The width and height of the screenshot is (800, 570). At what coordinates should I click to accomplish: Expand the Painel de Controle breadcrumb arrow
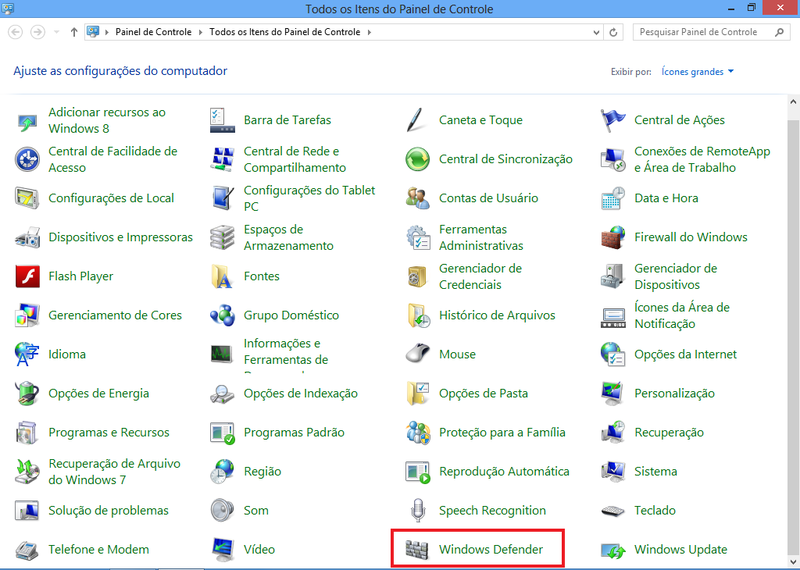click(203, 32)
